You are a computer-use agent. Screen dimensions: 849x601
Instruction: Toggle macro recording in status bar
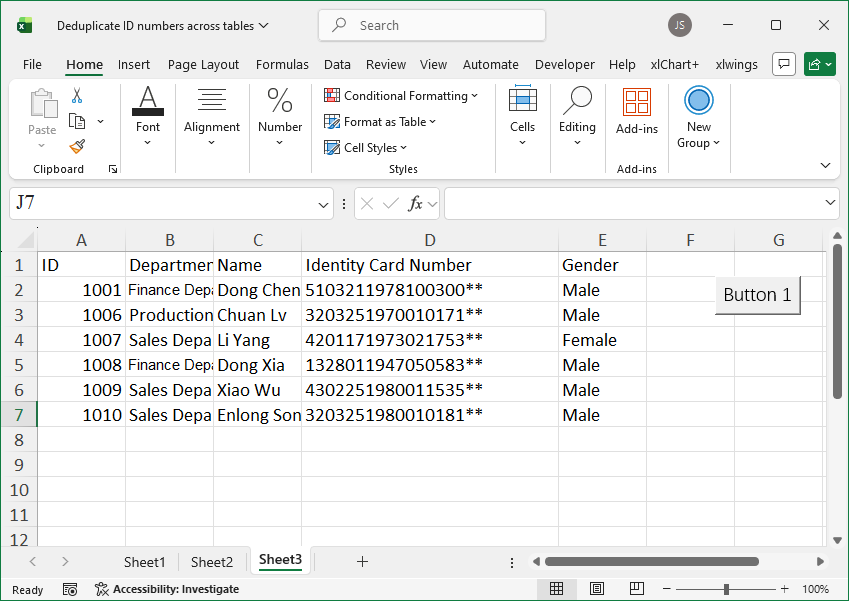69,589
